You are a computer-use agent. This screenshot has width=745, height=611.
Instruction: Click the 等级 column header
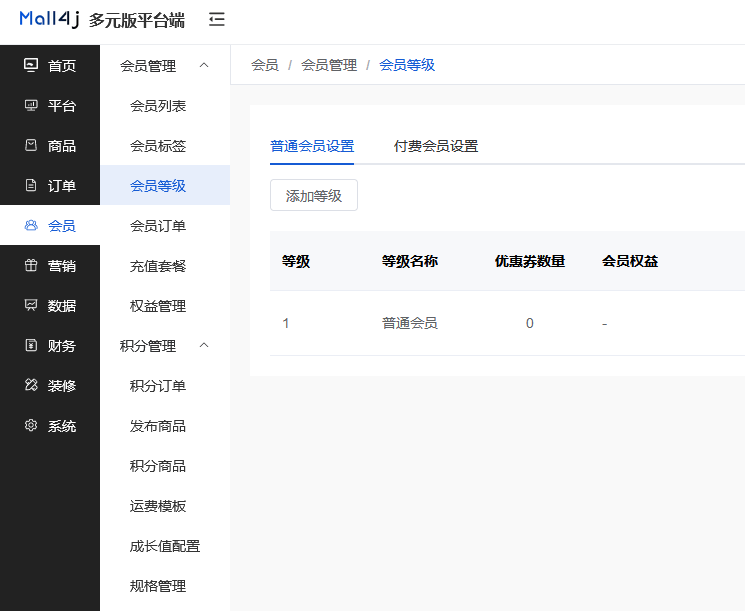pos(296,261)
